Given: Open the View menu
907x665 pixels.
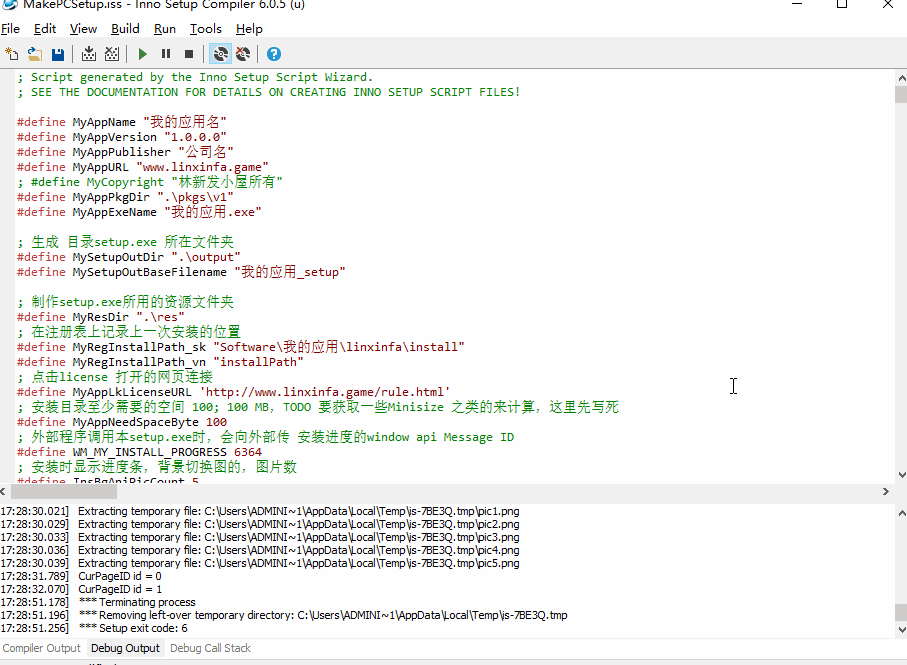Looking at the screenshot, I should tap(83, 29).
